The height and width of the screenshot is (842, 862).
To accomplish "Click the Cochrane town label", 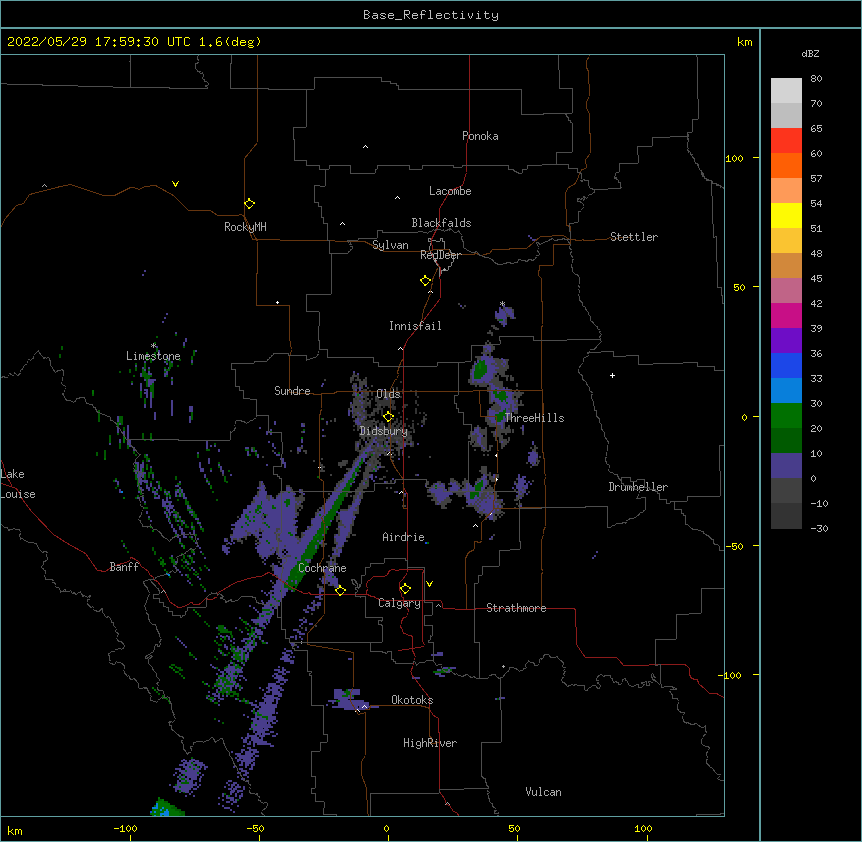I will click(x=322, y=568).
